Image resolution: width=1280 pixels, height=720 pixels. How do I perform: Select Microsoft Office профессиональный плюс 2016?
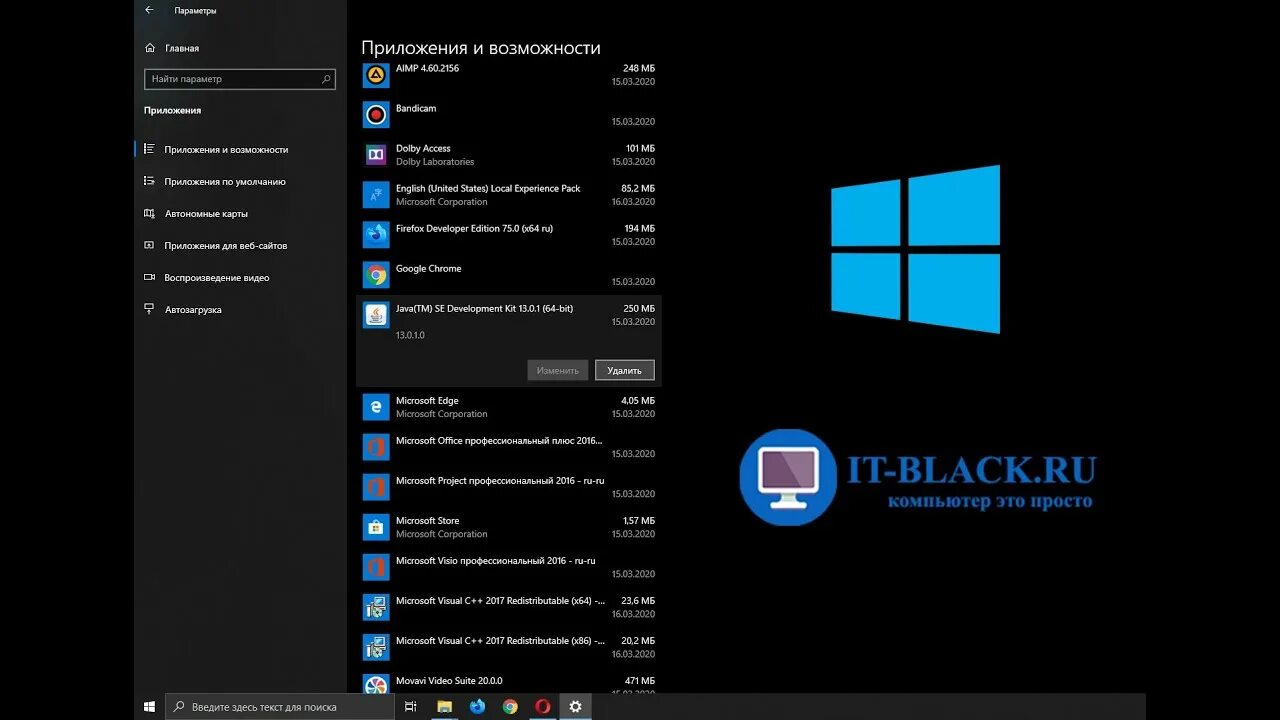tap(509, 447)
